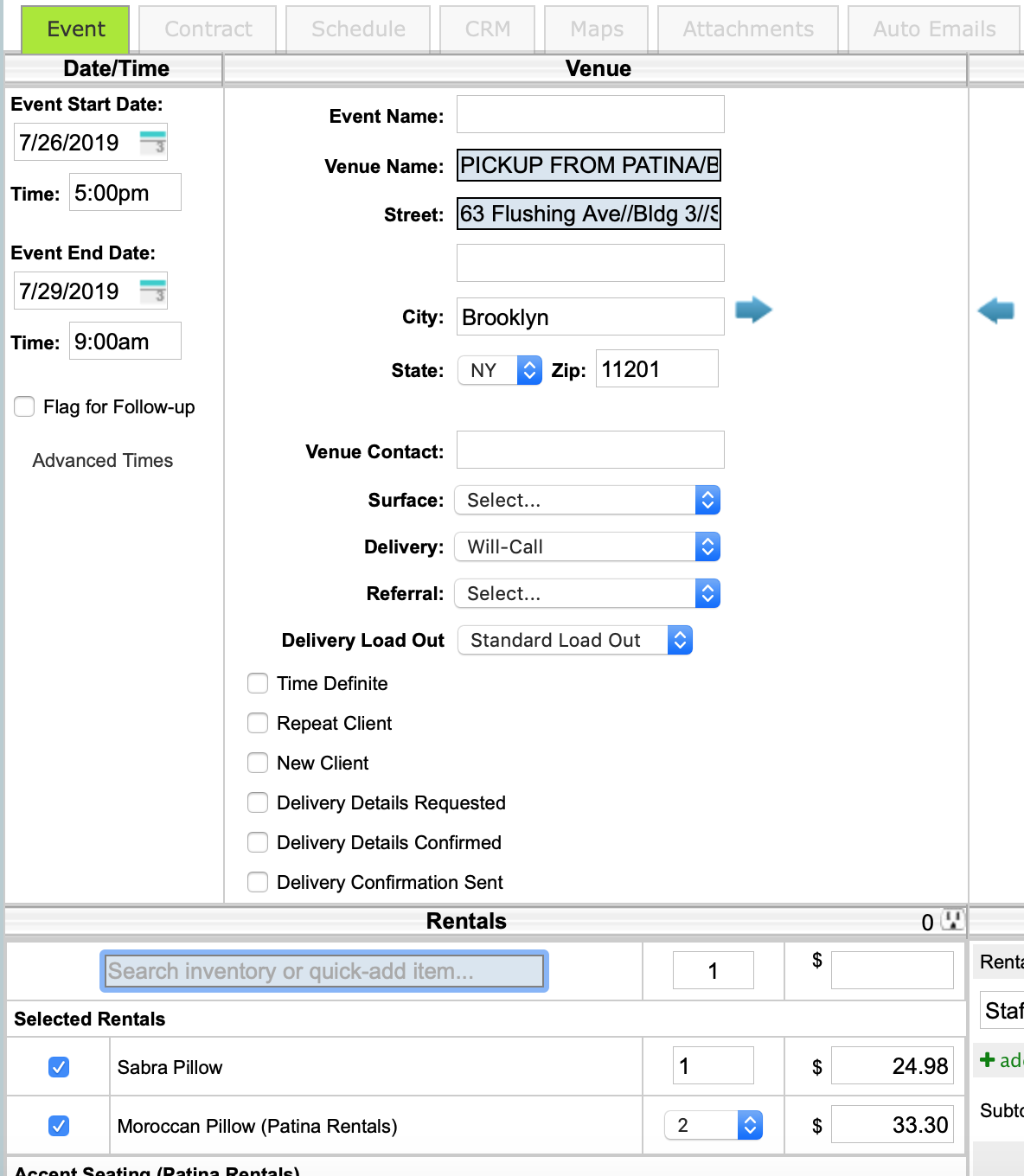Enable Flag for Follow-up checkbox
This screenshot has width=1024, height=1176.
[x=24, y=406]
